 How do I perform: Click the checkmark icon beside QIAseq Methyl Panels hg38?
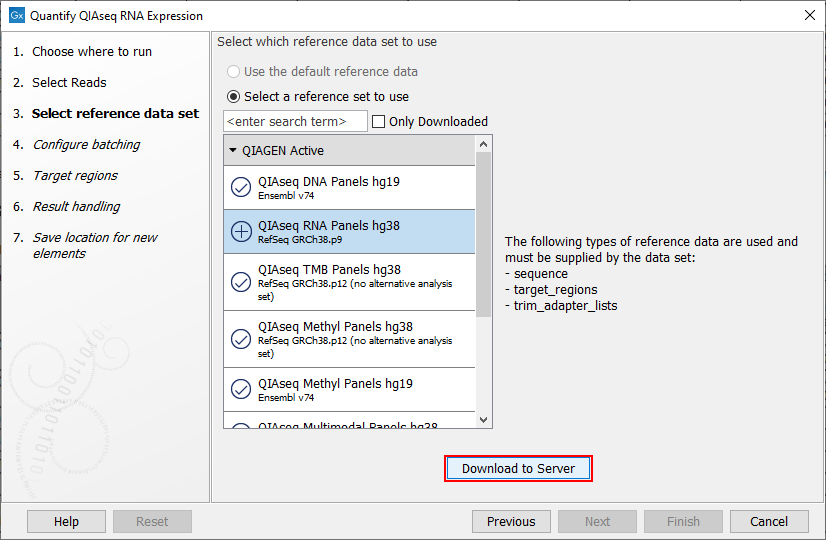click(x=241, y=339)
